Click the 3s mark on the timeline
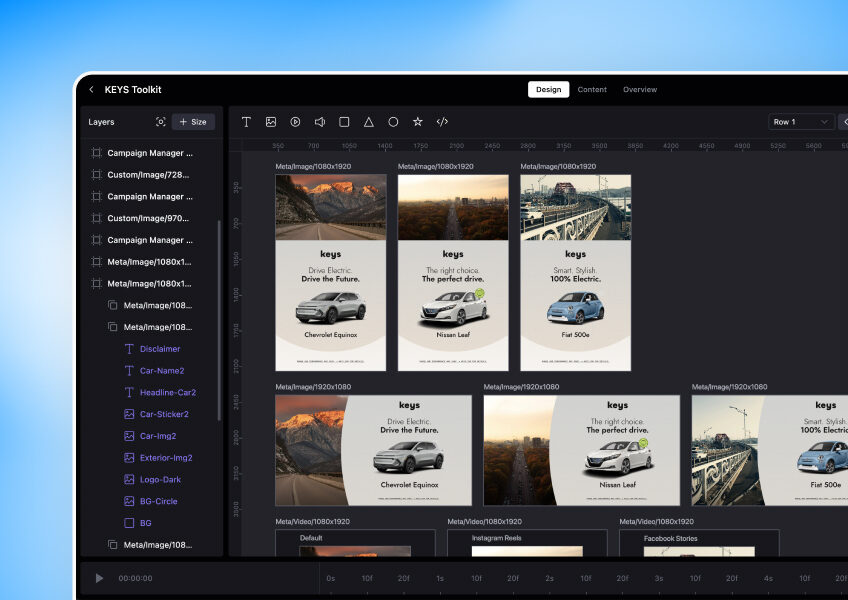This screenshot has height=600, width=848. pos(659,578)
